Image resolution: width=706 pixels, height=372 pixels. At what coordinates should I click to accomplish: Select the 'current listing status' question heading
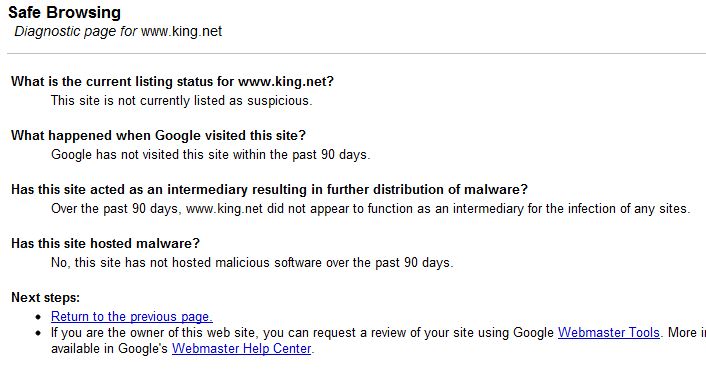click(x=172, y=82)
